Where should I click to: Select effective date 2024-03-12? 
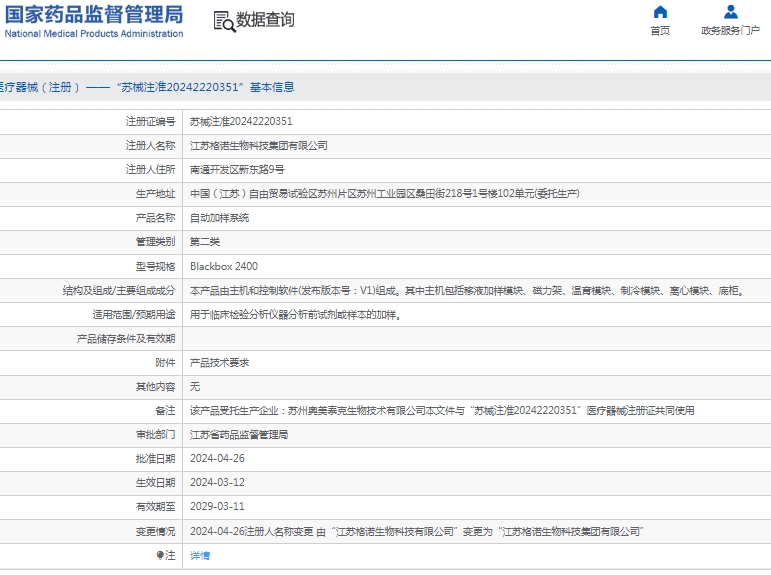pos(217,483)
